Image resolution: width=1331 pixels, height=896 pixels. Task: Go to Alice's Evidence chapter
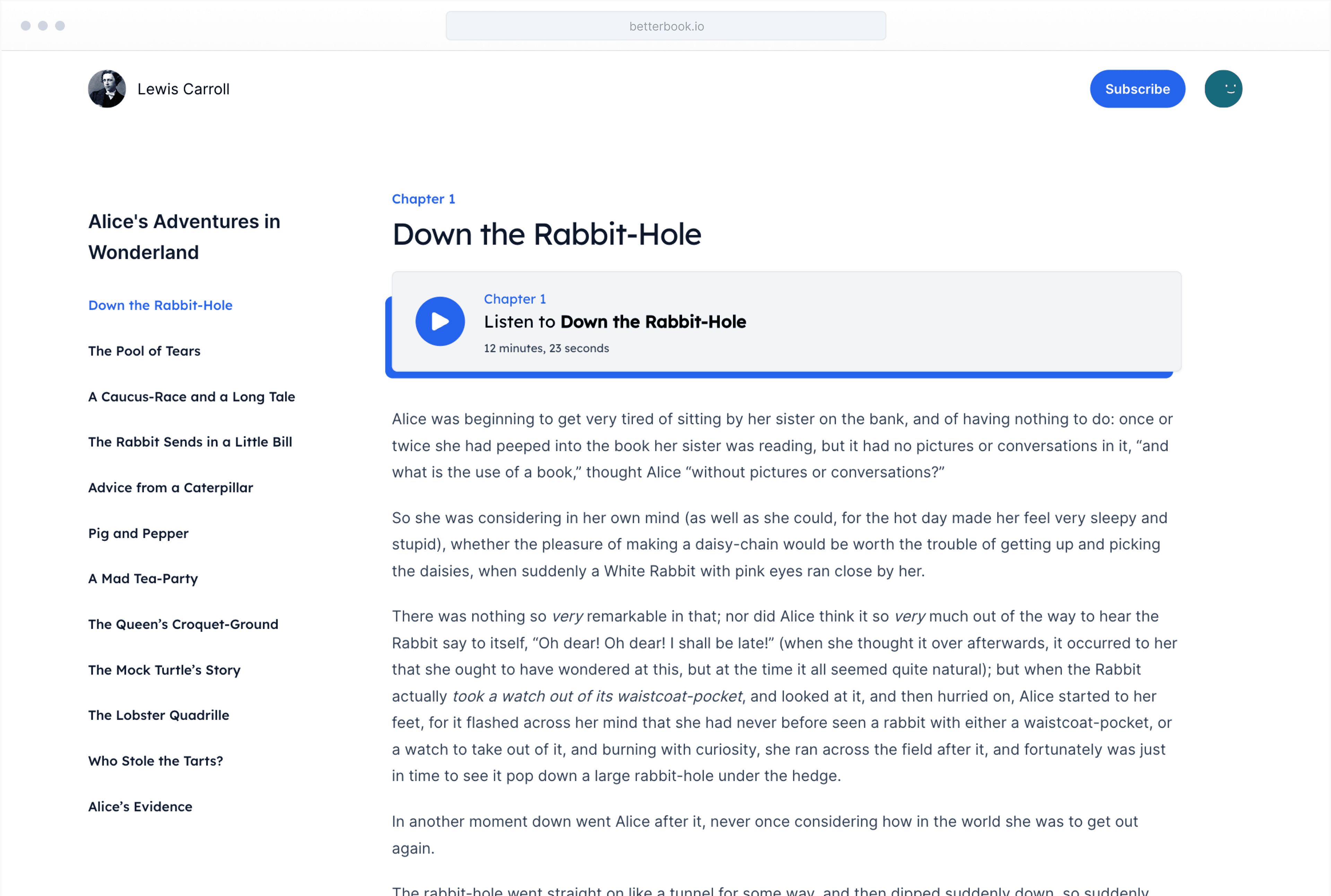click(x=140, y=806)
